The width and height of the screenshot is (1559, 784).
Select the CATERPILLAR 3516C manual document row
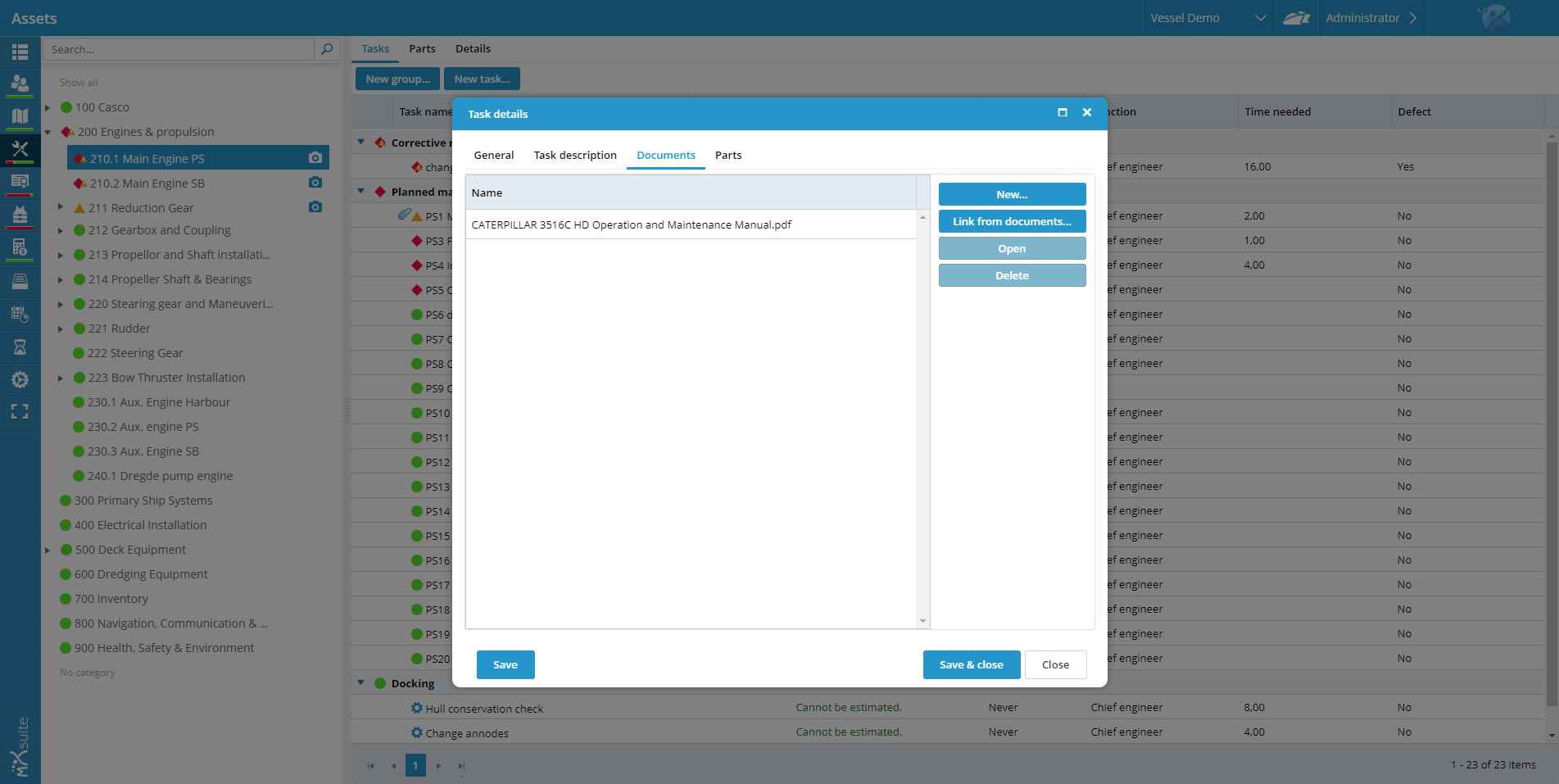[x=631, y=224]
